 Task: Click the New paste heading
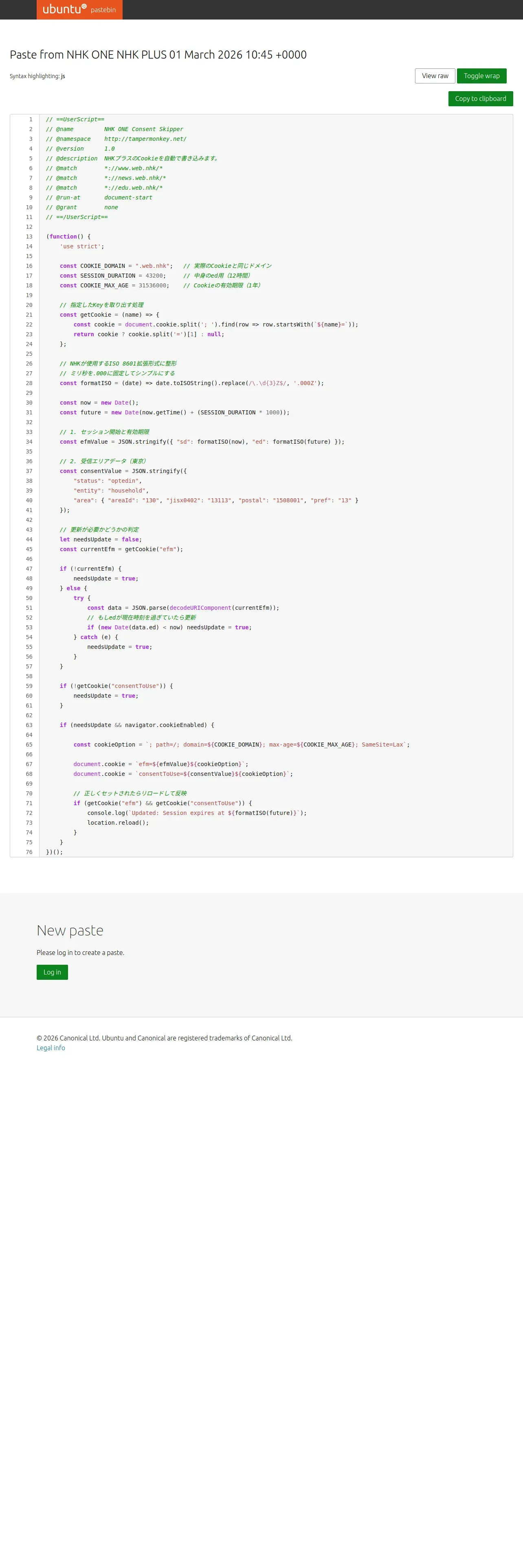70,930
